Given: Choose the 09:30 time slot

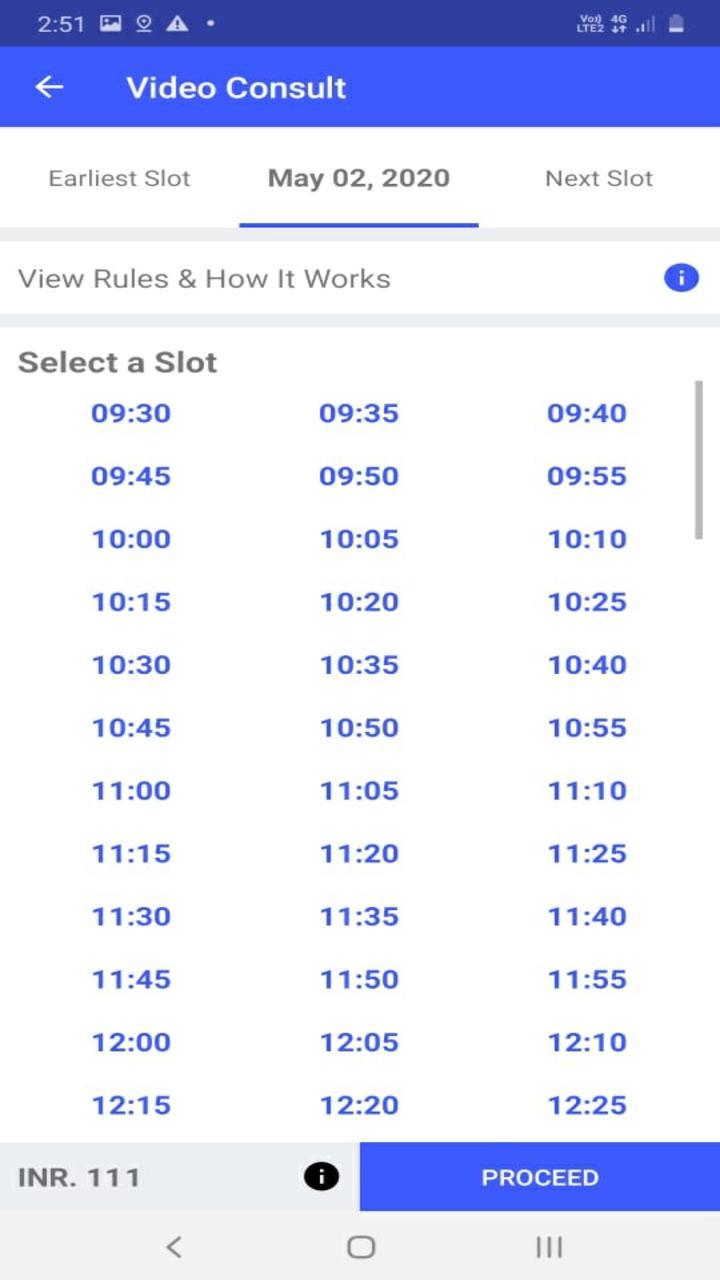Looking at the screenshot, I should click(x=131, y=413).
